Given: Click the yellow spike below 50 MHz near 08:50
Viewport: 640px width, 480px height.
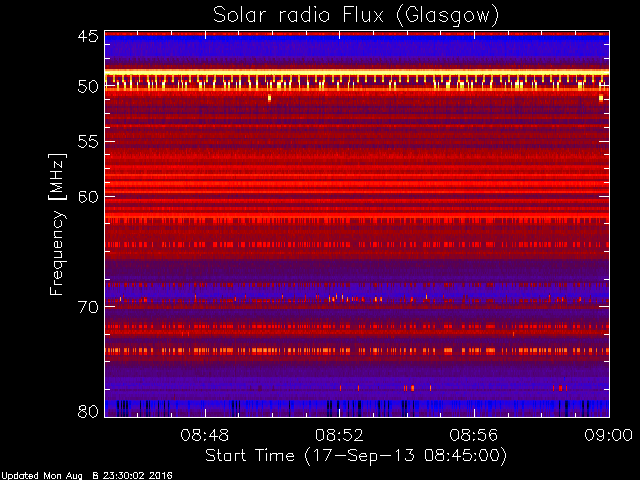Looking at the screenshot, I should pos(269,98).
